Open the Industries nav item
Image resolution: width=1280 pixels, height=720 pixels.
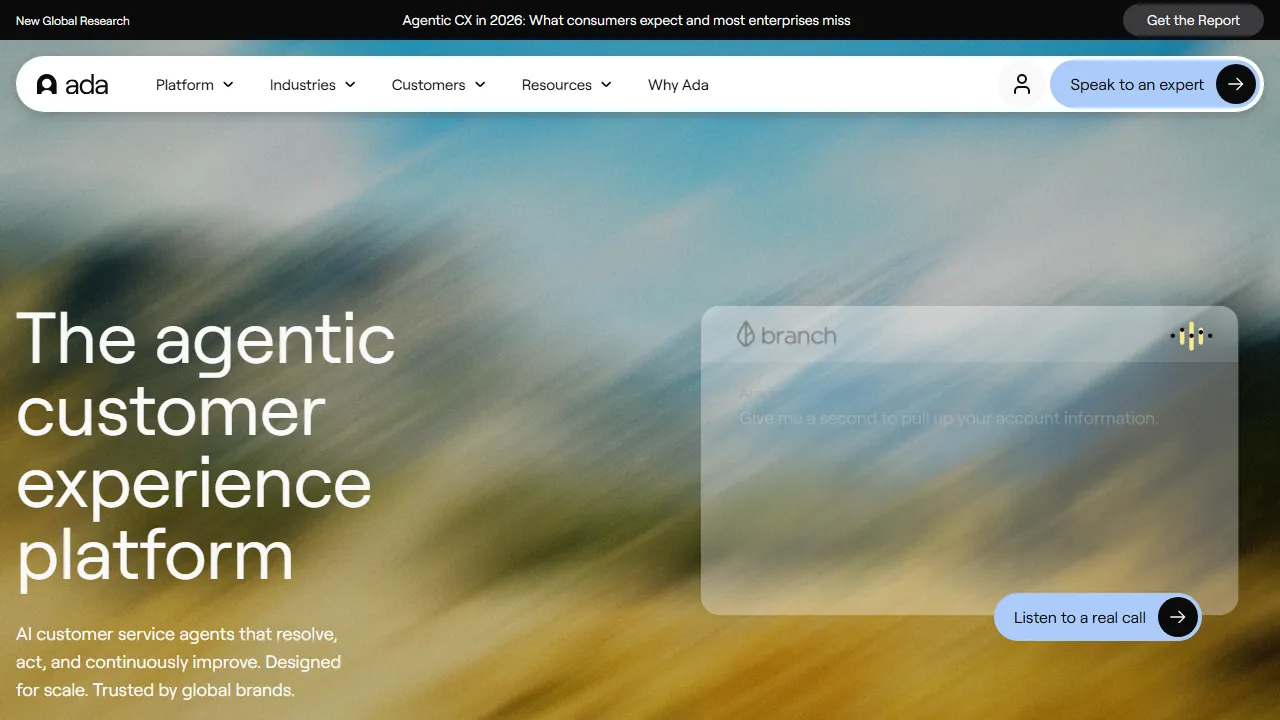(x=313, y=85)
